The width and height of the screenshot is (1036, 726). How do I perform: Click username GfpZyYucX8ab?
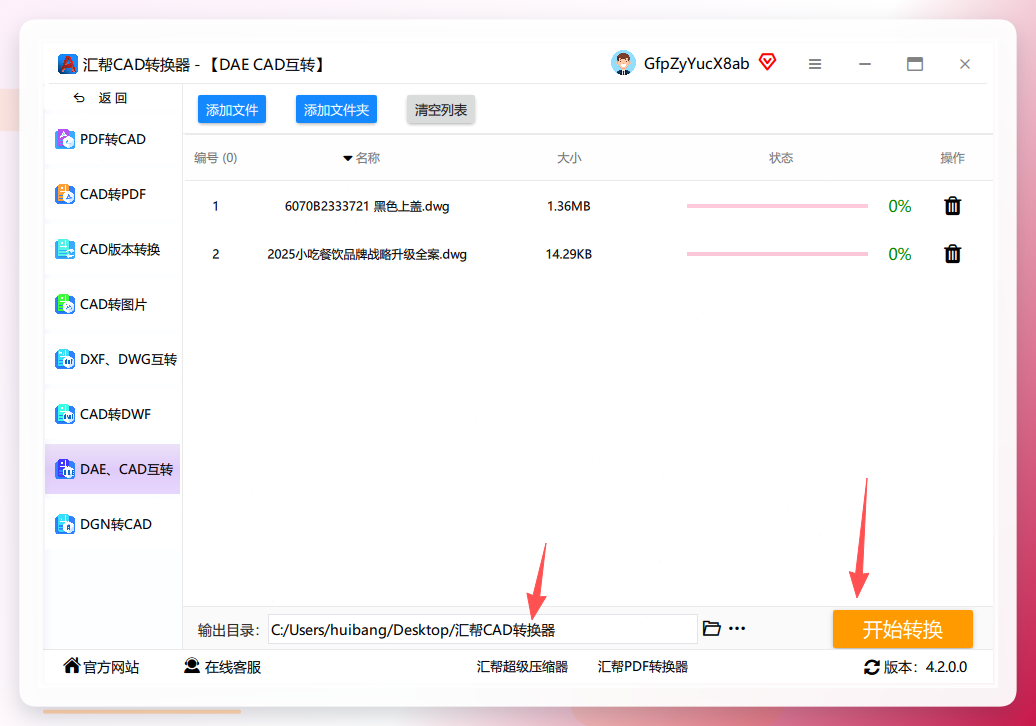tap(696, 63)
